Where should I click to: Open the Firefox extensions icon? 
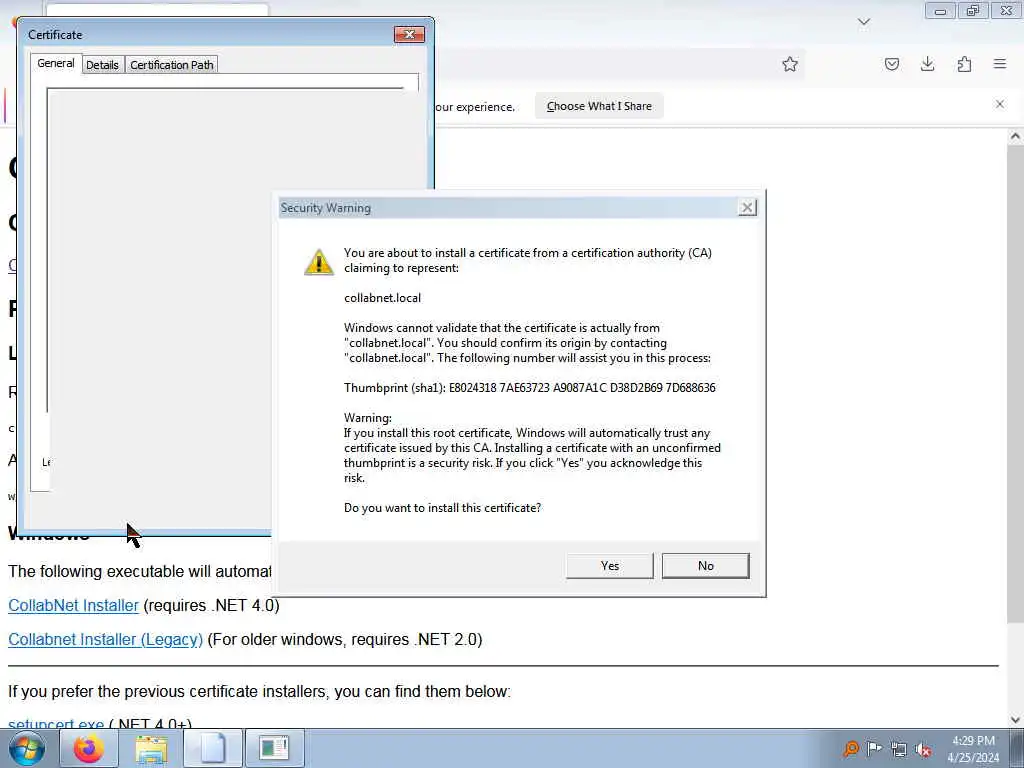[964, 64]
